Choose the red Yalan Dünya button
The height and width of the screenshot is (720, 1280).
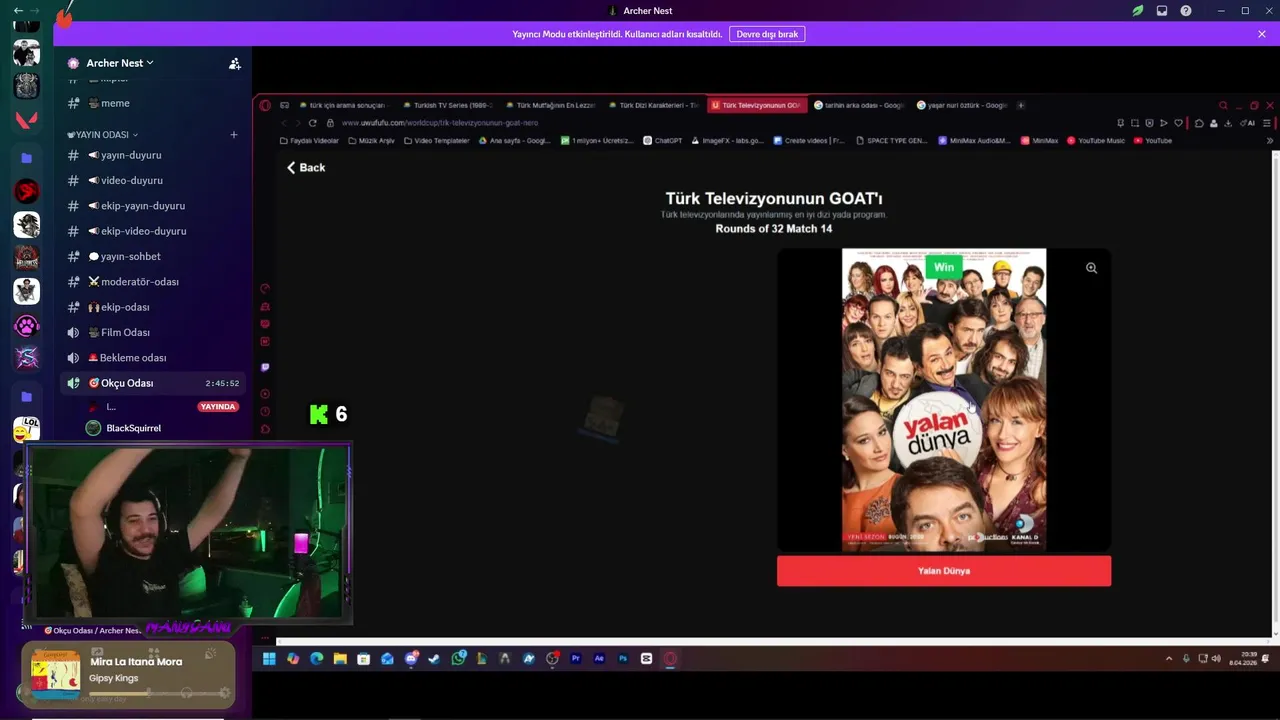tap(944, 571)
